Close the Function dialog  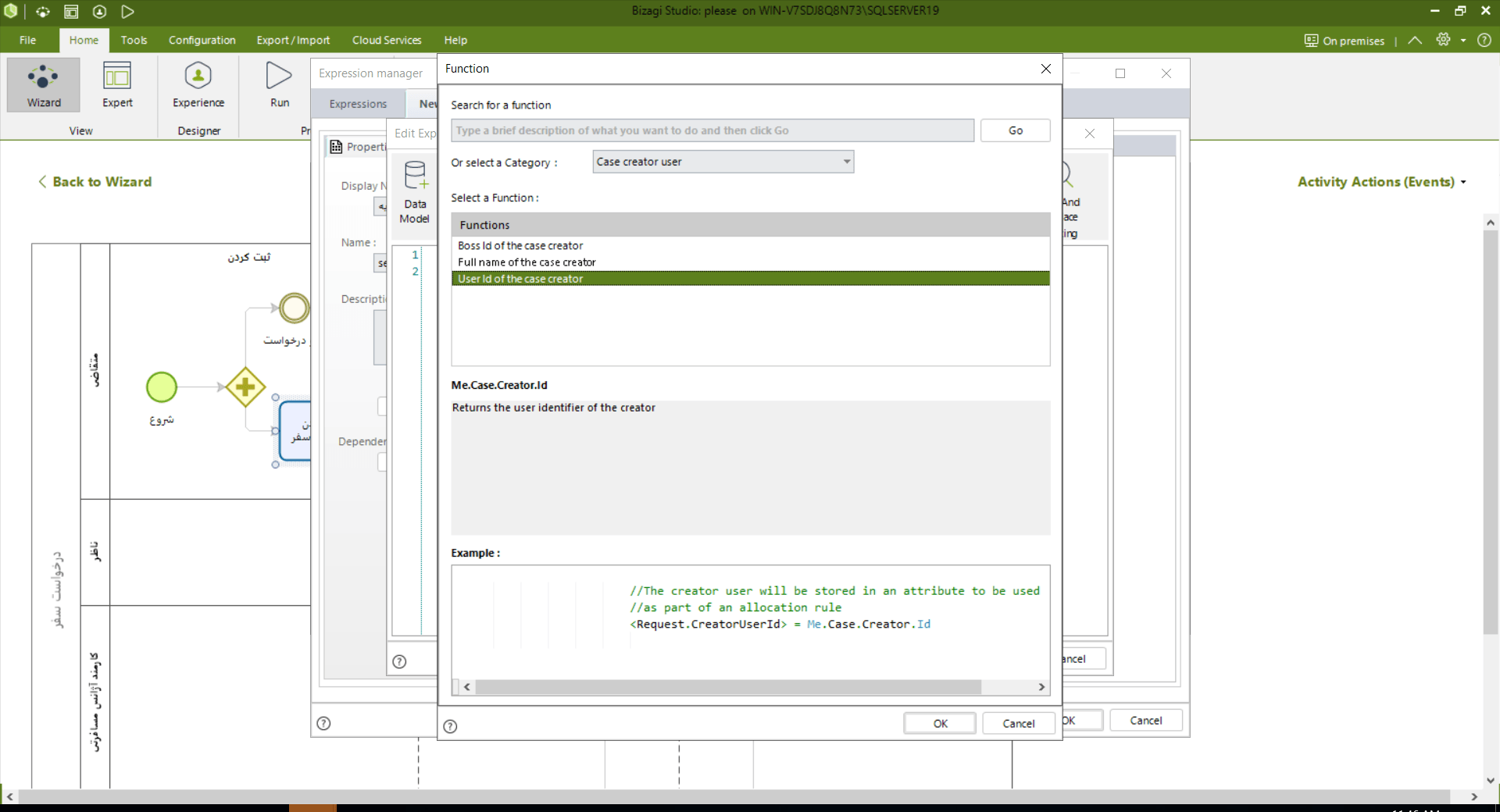tap(1046, 69)
